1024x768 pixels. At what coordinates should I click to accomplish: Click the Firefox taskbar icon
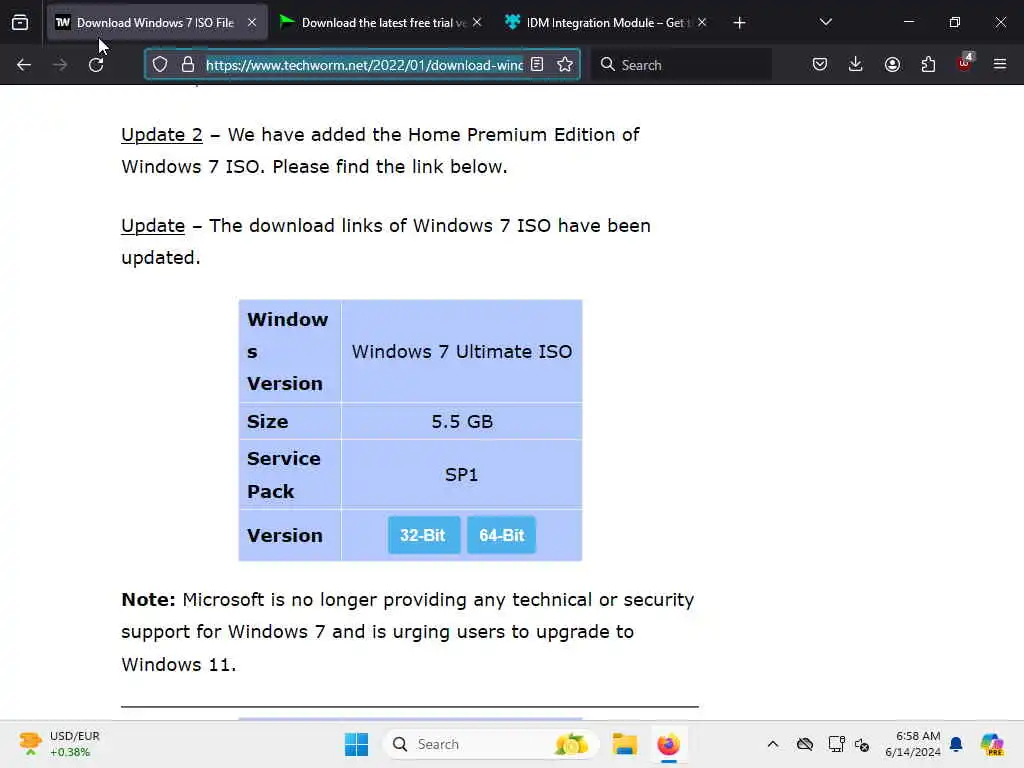click(x=668, y=744)
